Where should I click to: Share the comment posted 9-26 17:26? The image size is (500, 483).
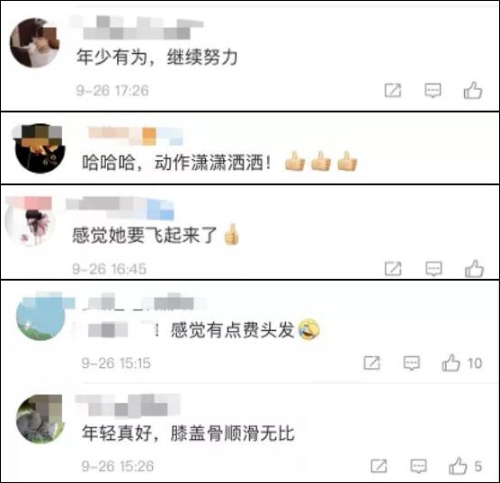(x=393, y=90)
